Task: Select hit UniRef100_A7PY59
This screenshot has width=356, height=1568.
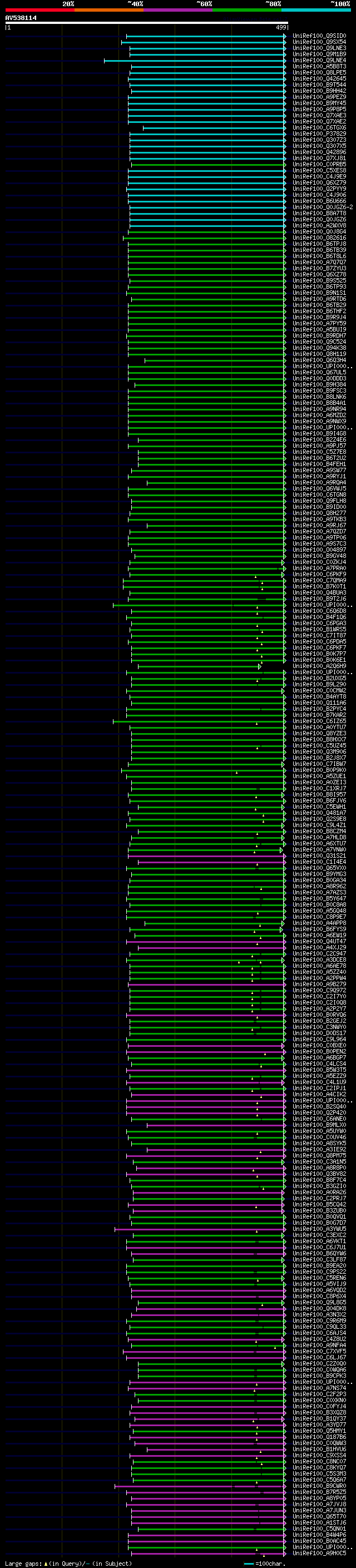Action: pyautogui.click(x=319, y=323)
